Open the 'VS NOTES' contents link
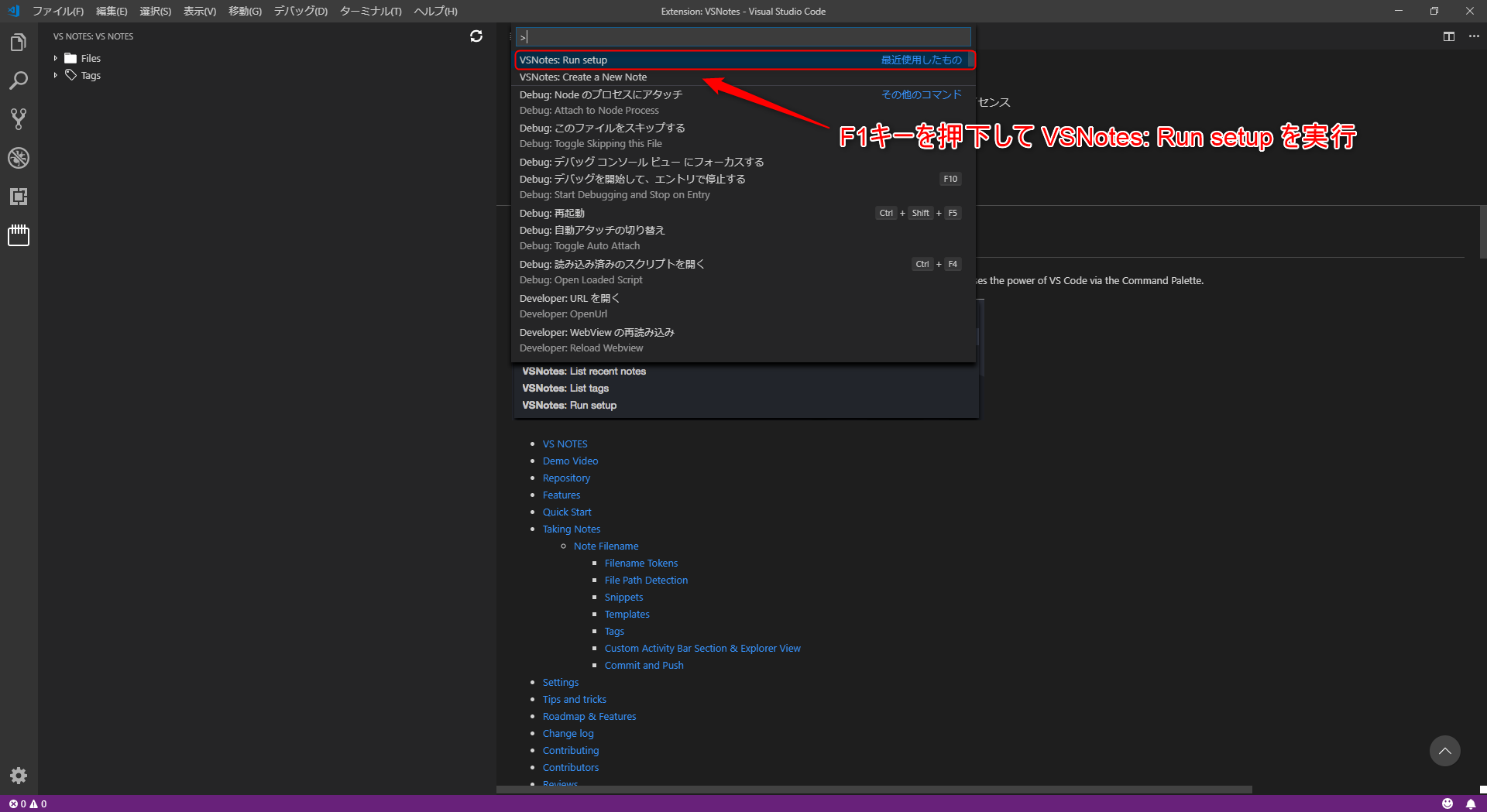This screenshot has height=812, width=1487. 565,444
